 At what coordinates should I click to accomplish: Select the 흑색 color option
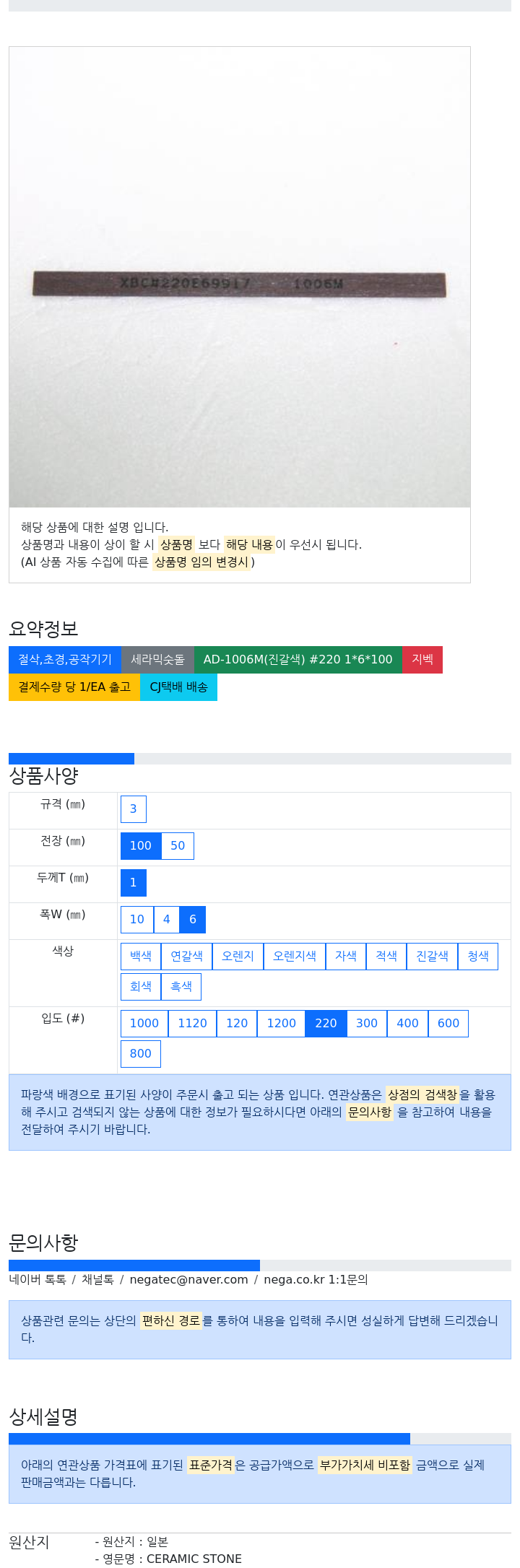pos(181,987)
